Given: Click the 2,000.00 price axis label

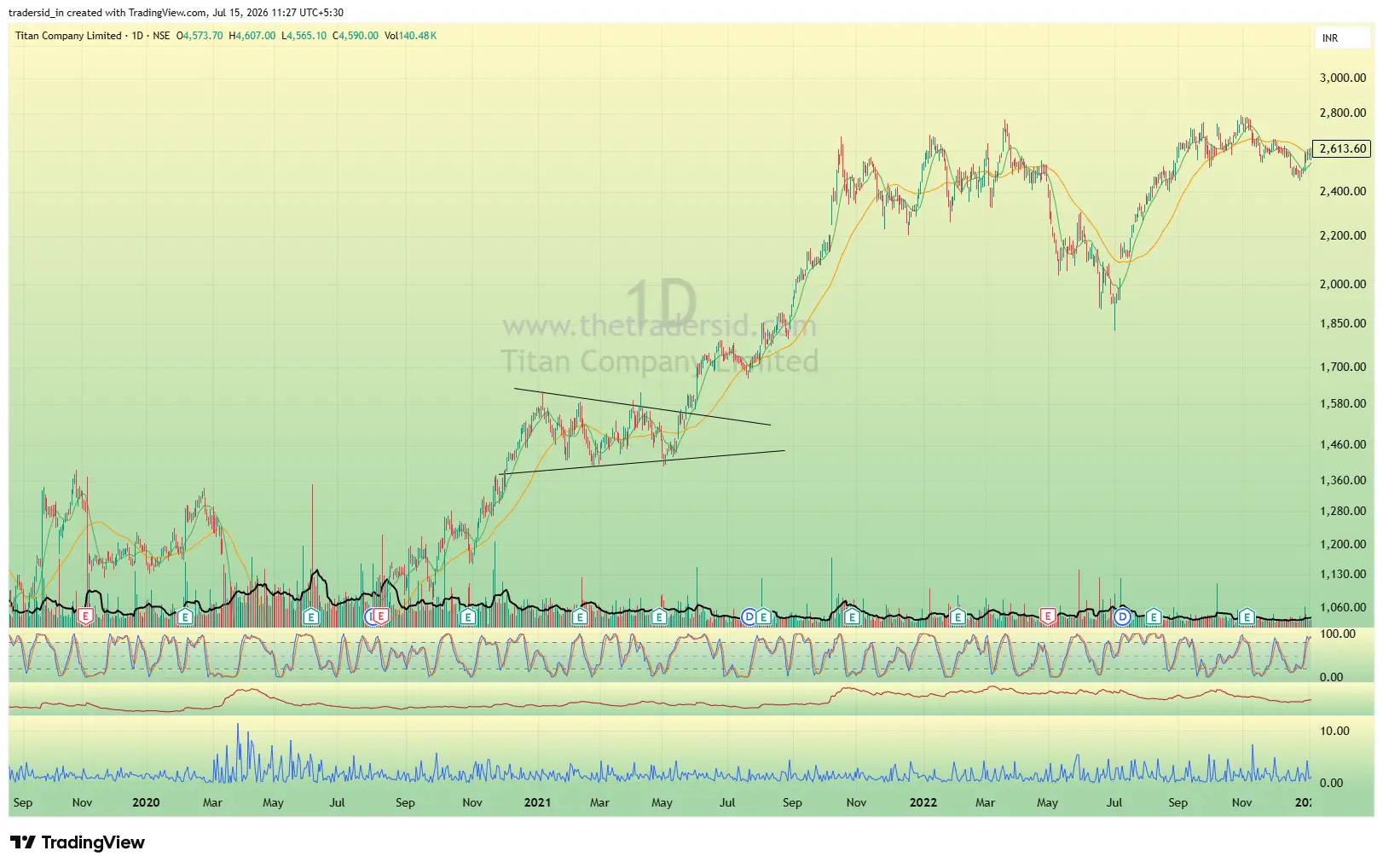Looking at the screenshot, I should click(1343, 284).
